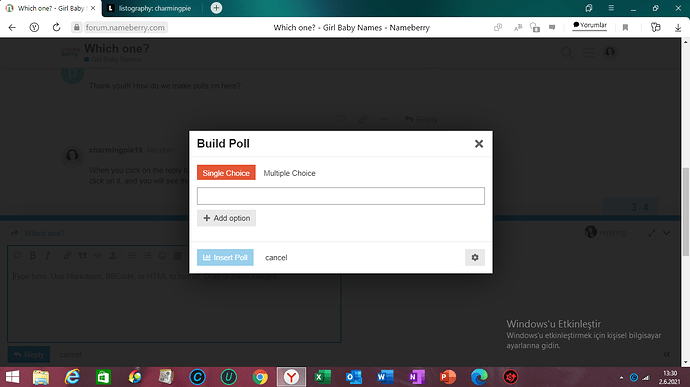
Task: Reload the page with refresh icon
Action: (56, 27)
